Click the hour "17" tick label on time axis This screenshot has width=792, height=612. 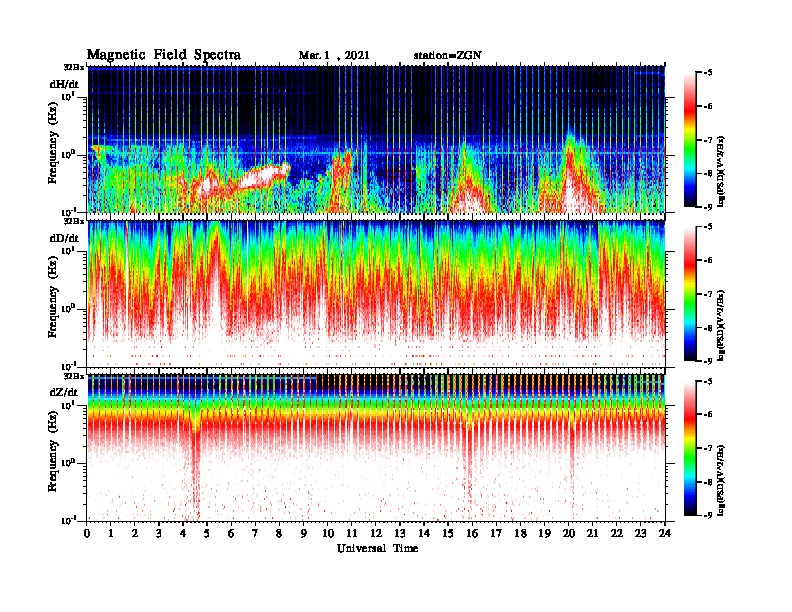497,533
